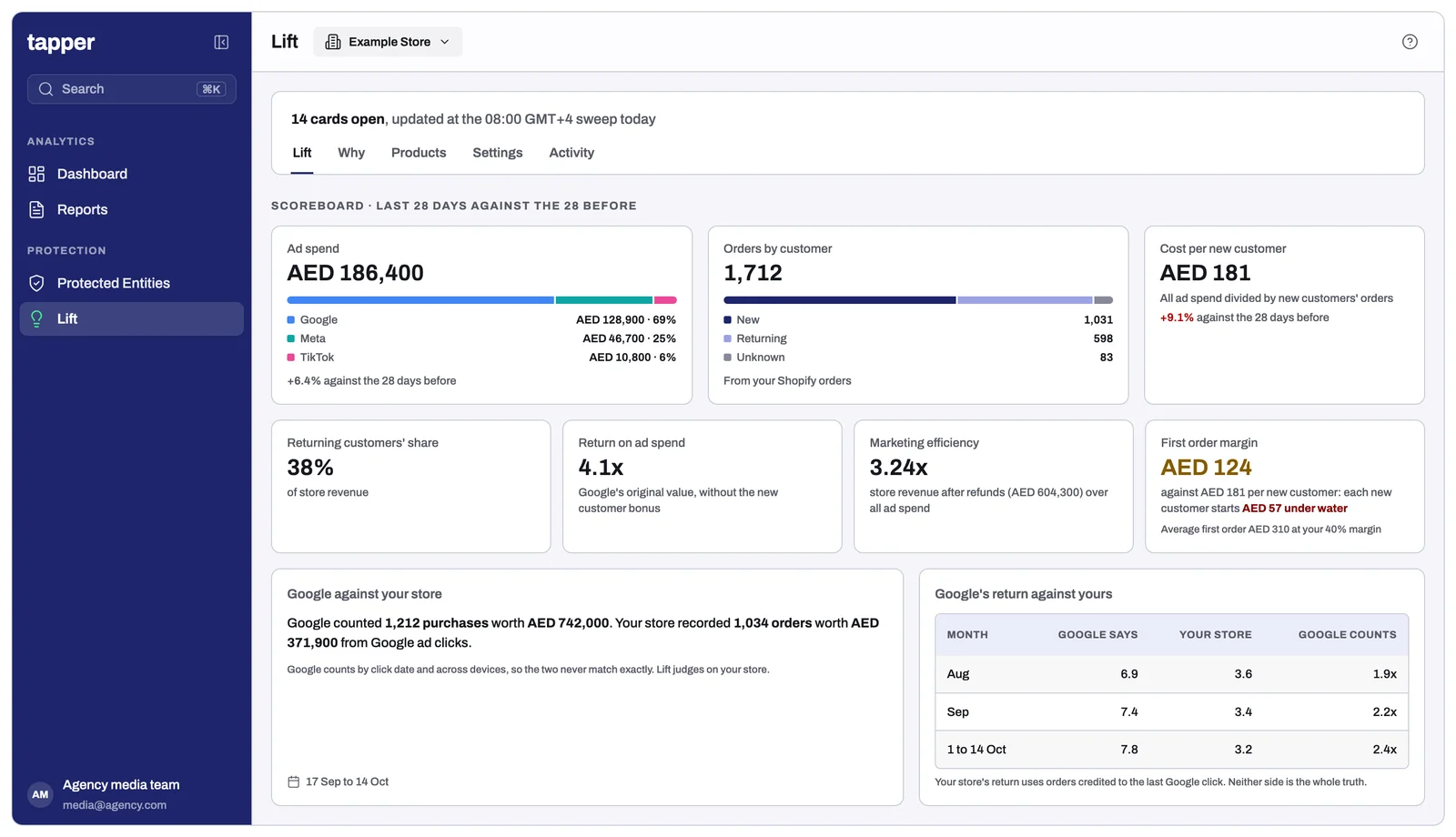The image size is (1456, 837).
Task: Click the Reports document icon
Action: click(36, 209)
